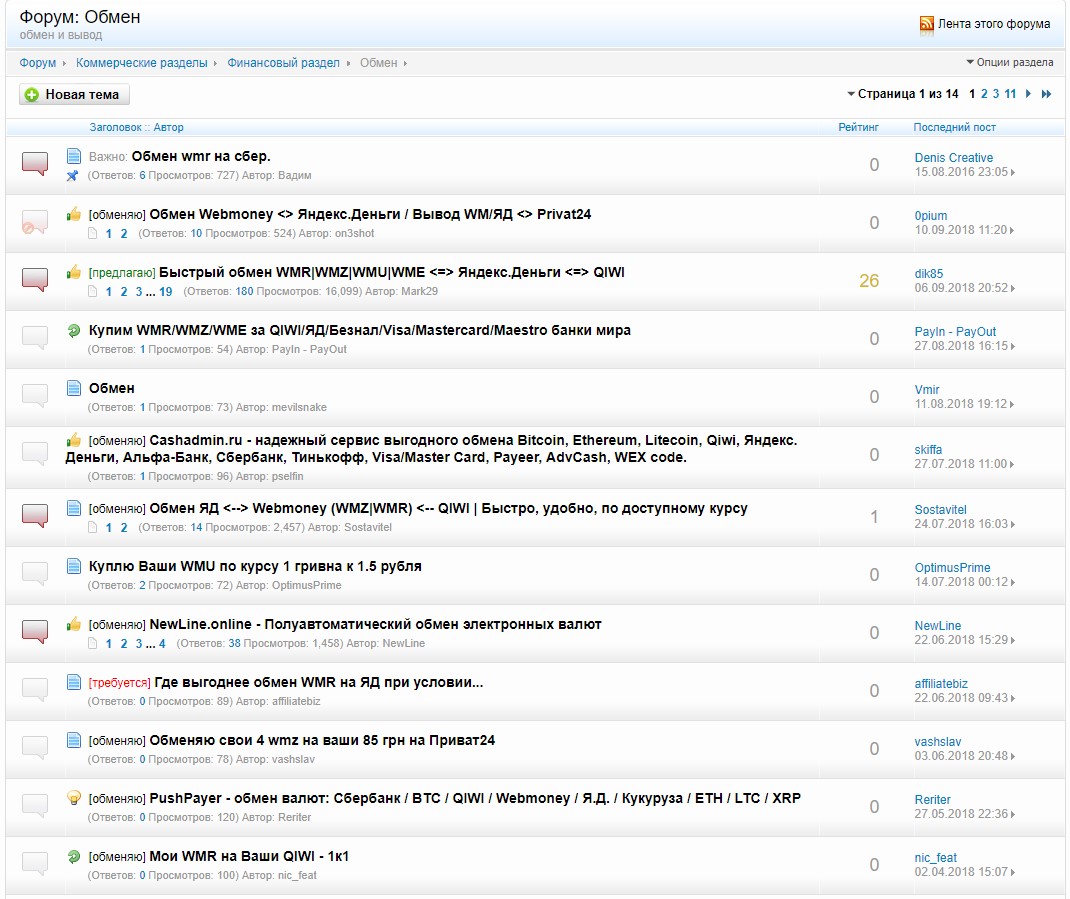
Task: Open page 4 of NewLine.online thread
Action: click(162, 644)
